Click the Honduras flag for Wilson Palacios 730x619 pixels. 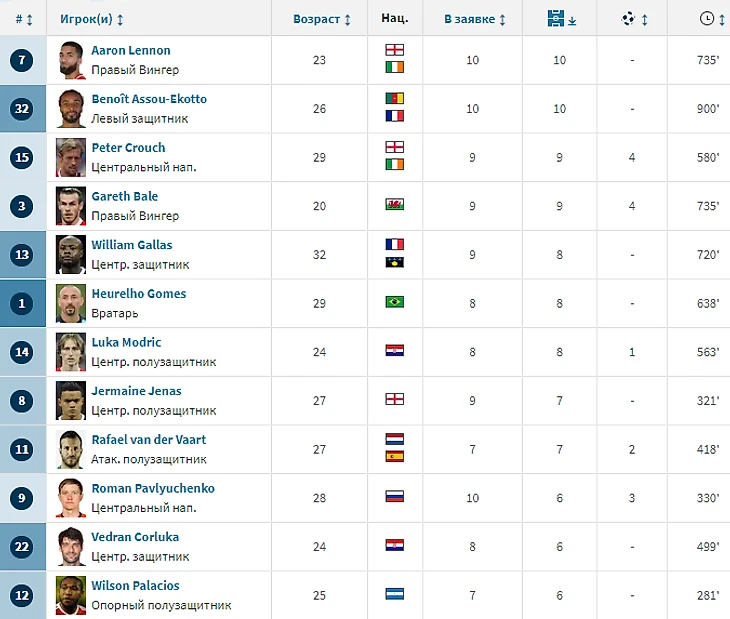tap(394, 594)
